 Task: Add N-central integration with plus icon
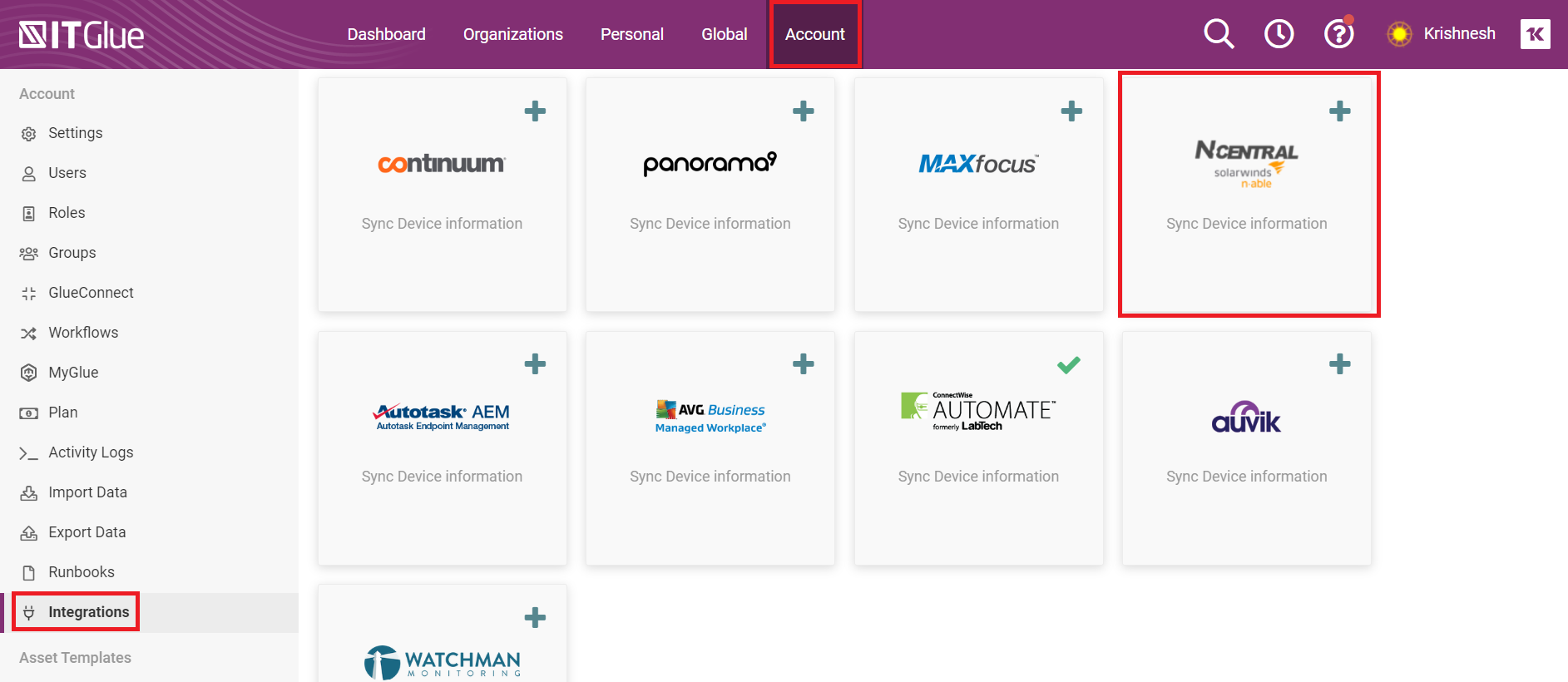click(1339, 111)
